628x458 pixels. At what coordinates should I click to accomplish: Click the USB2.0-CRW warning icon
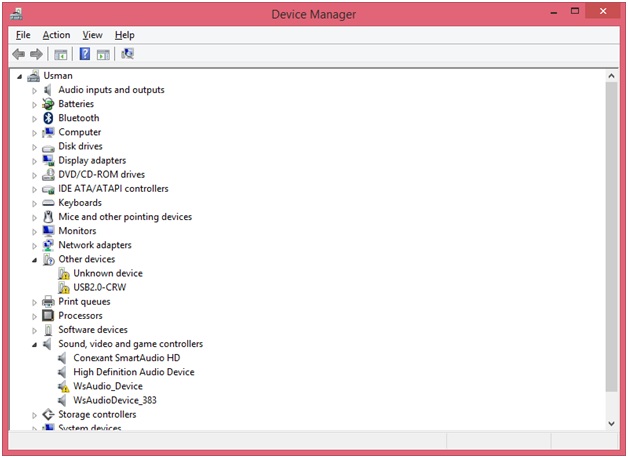[63, 288]
